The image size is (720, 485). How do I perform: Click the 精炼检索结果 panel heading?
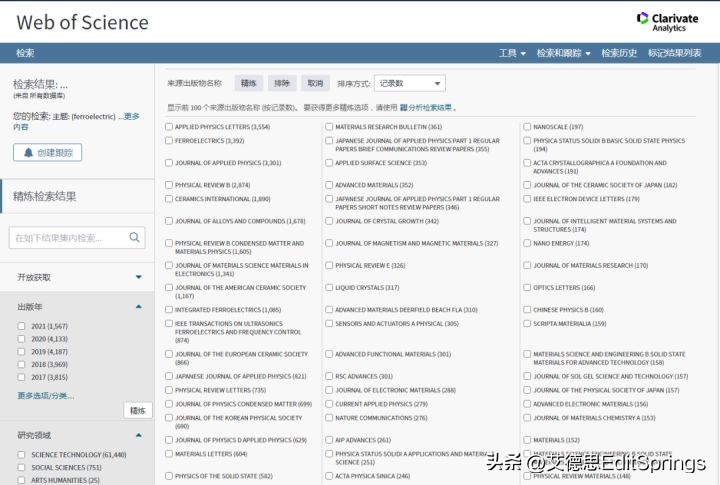point(45,196)
